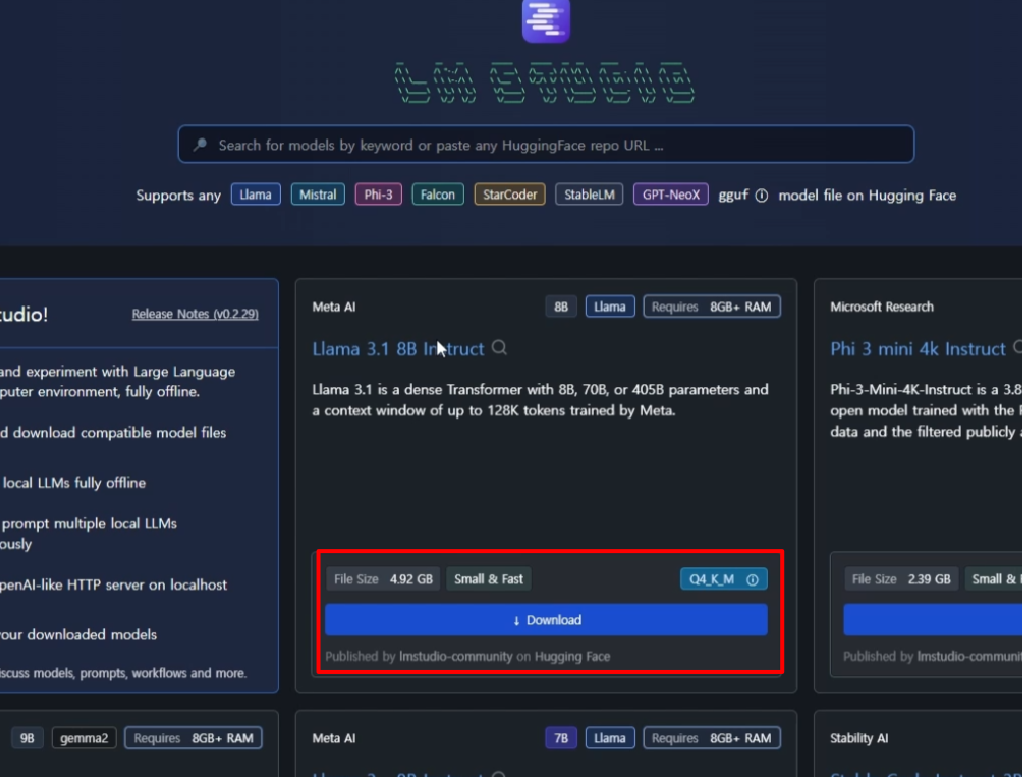Click the Llama tag on the Llama 3.1 8B card

(610, 306)
